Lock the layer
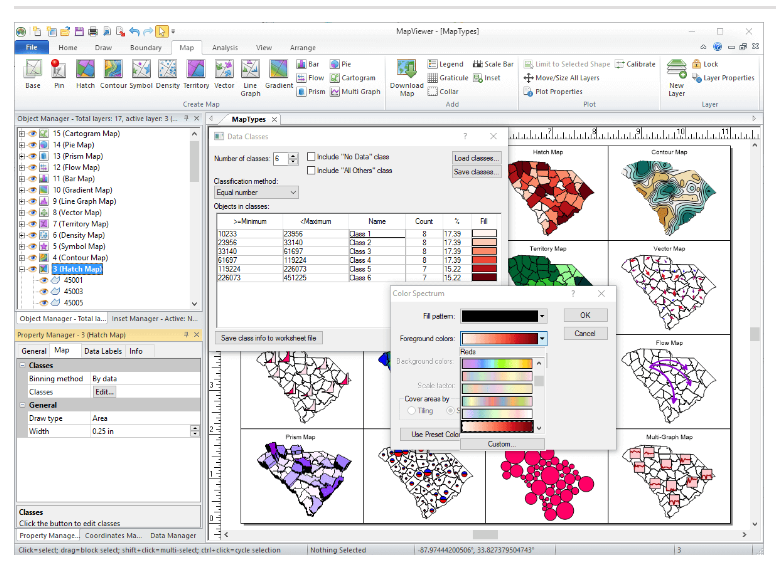Image resolution: width=776 pixels, height=562 pixels. [x=705, y=64]
